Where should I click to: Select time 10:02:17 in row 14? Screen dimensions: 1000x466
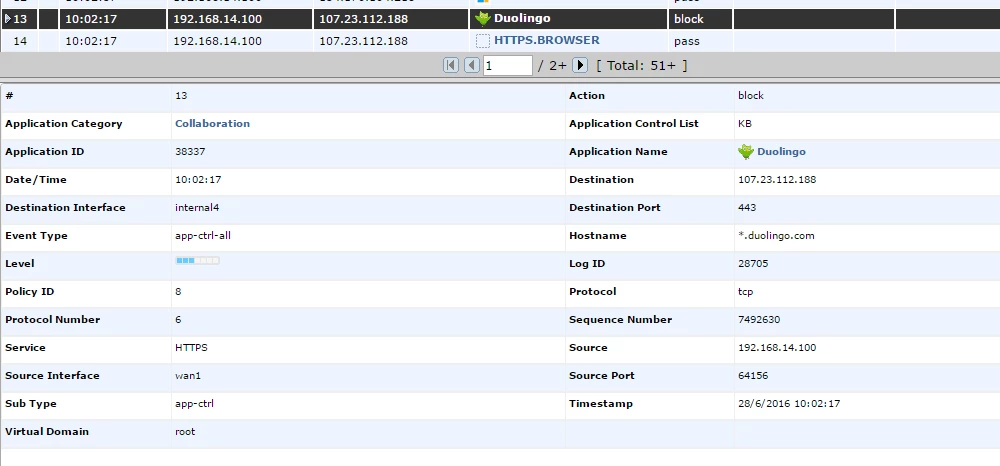91,41
